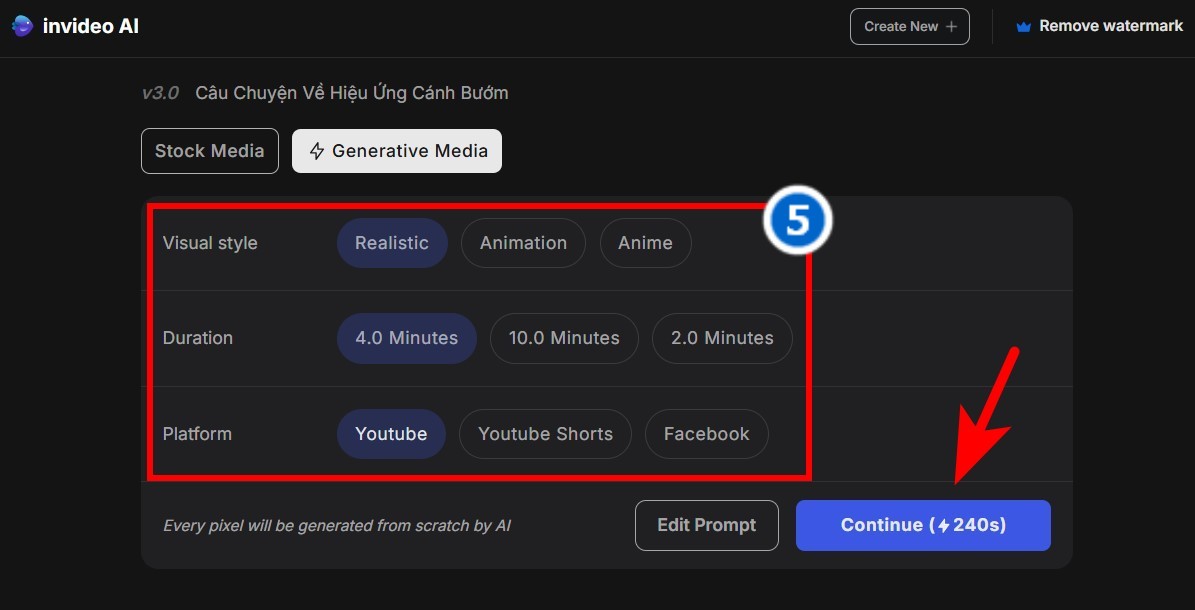Switch to the Generative Media tab
The width and height of the screenshot is (1195, 610).
pyautogui.click(x=396, y=151)
